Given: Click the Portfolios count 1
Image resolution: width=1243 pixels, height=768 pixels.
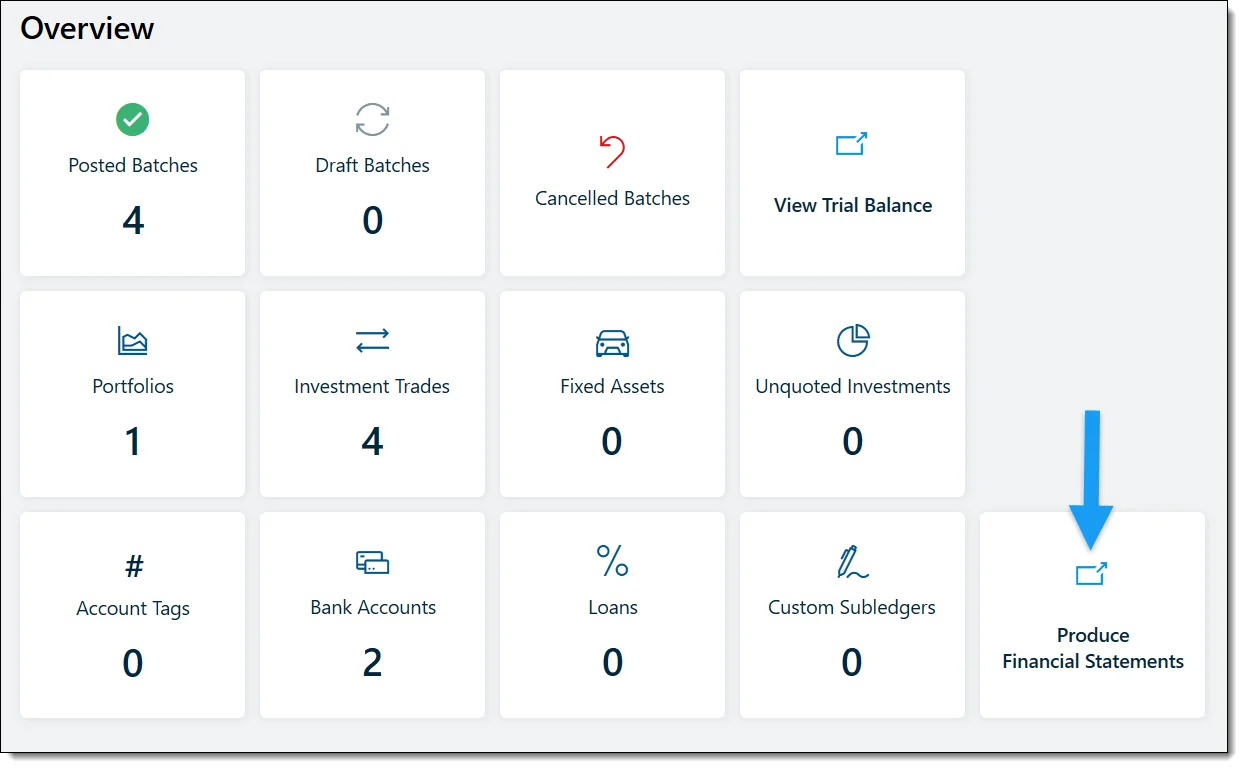Looking at the screenshot, I should (133, 441).
